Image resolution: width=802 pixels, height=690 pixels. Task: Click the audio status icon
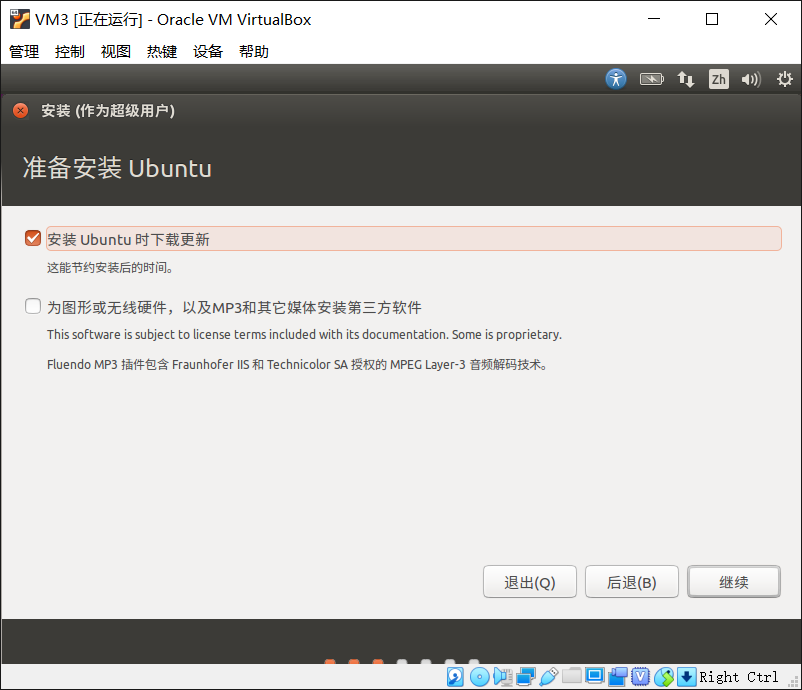[x=503, y=677]
